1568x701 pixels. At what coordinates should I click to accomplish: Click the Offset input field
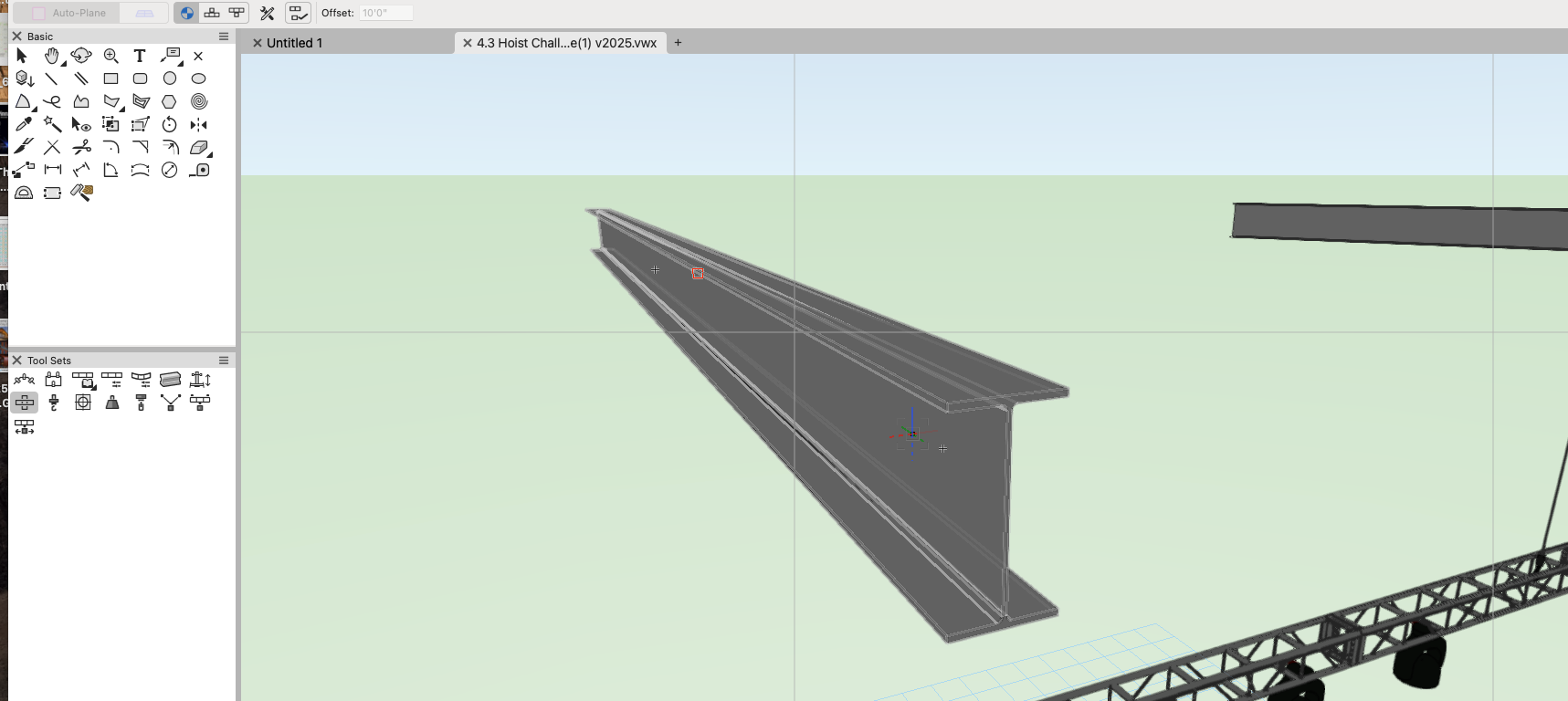click(384, 13)
